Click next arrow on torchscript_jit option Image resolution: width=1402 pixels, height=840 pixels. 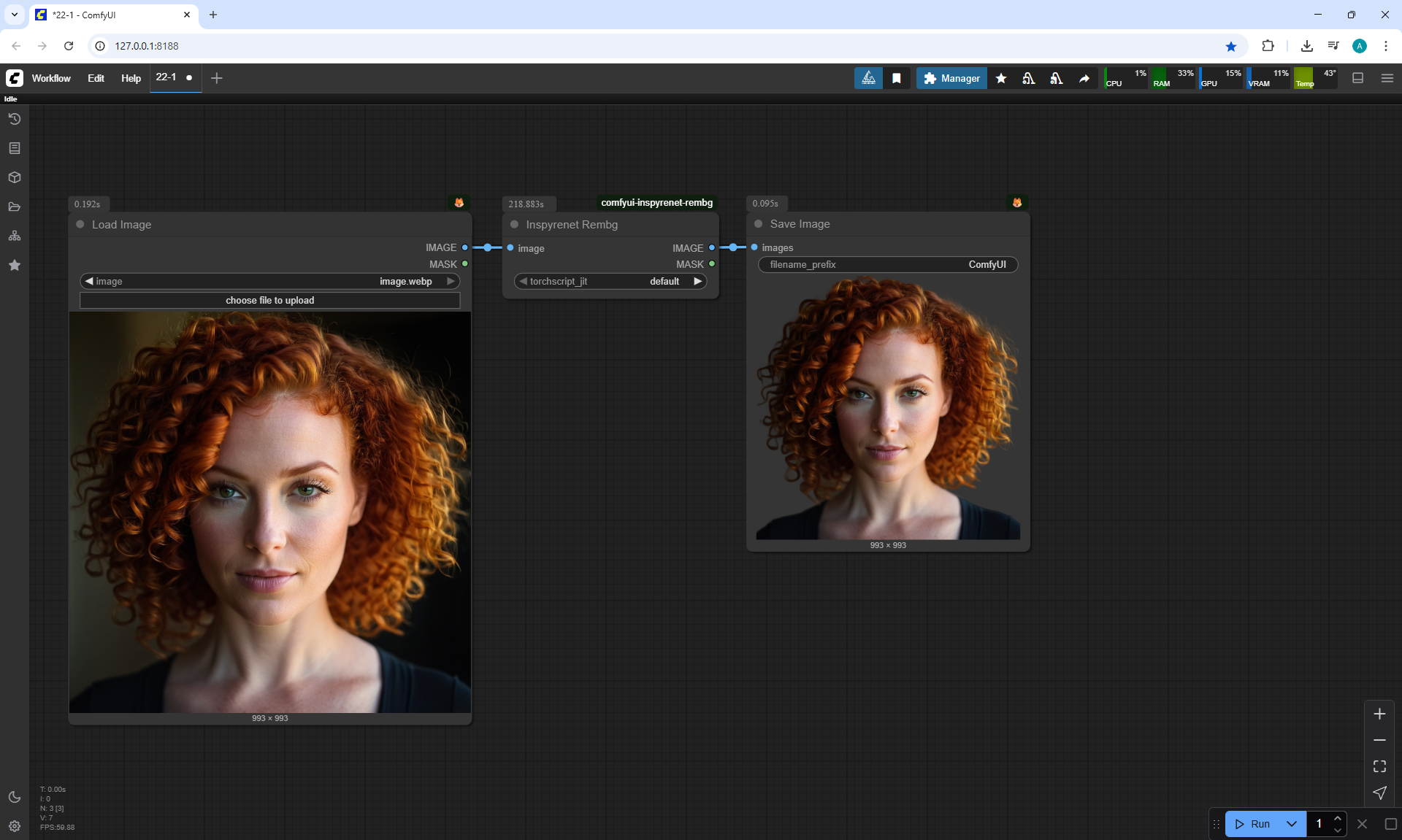698,281
